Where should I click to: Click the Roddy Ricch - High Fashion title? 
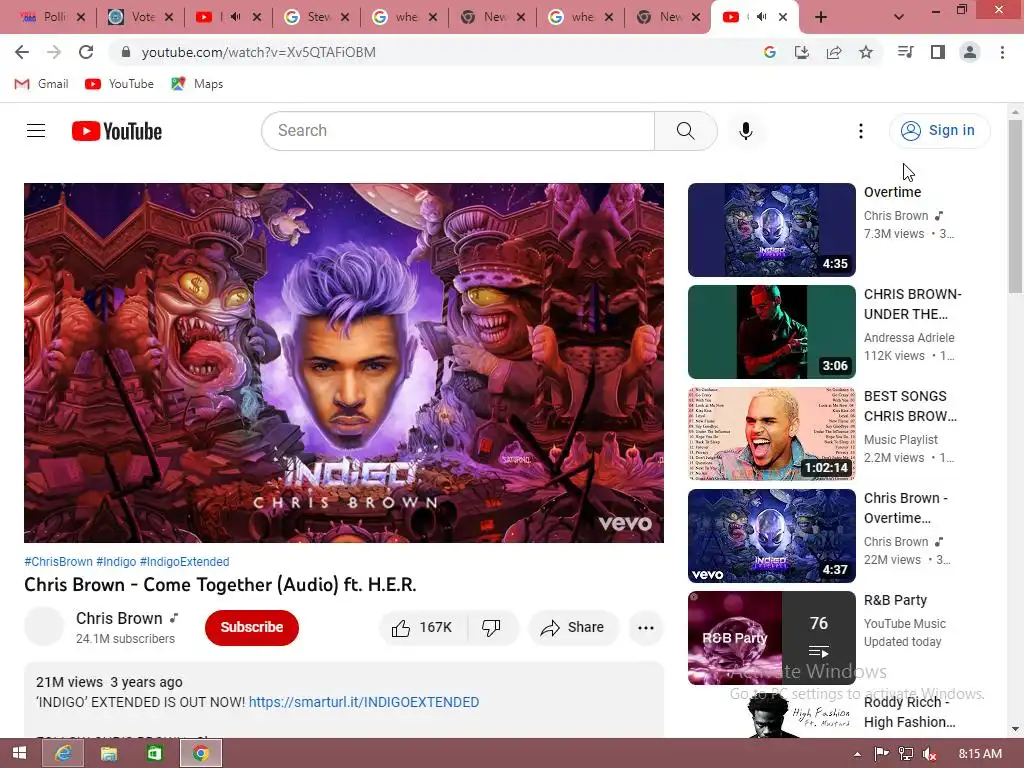(x=909, y=712)
